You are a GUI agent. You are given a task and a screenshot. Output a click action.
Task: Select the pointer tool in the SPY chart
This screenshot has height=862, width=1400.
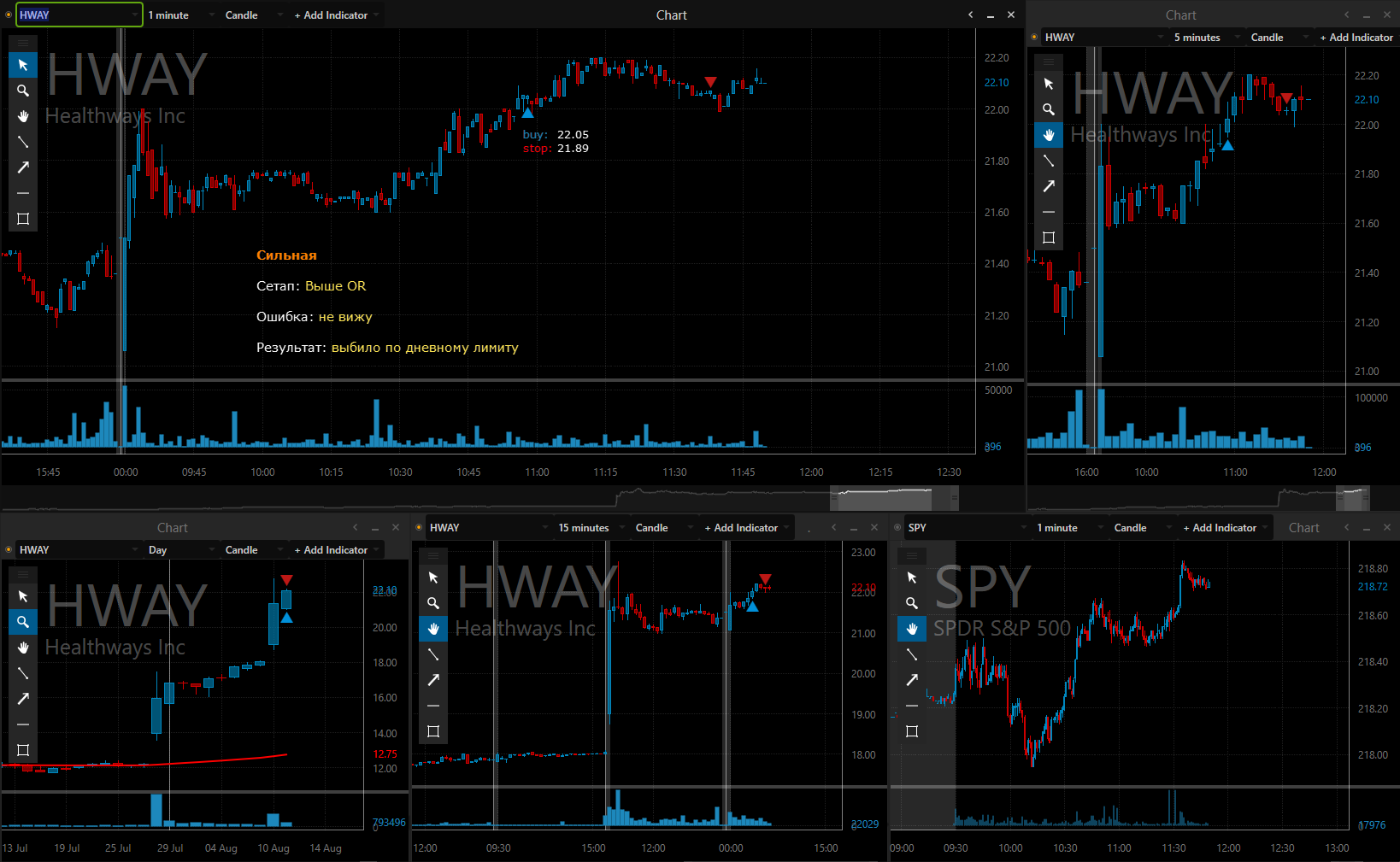pyautogui.click(x=912, y=578)
